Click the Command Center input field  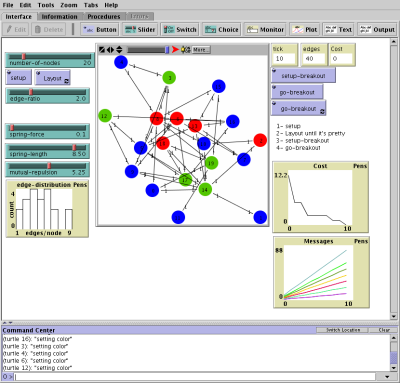tap(195, 377)
